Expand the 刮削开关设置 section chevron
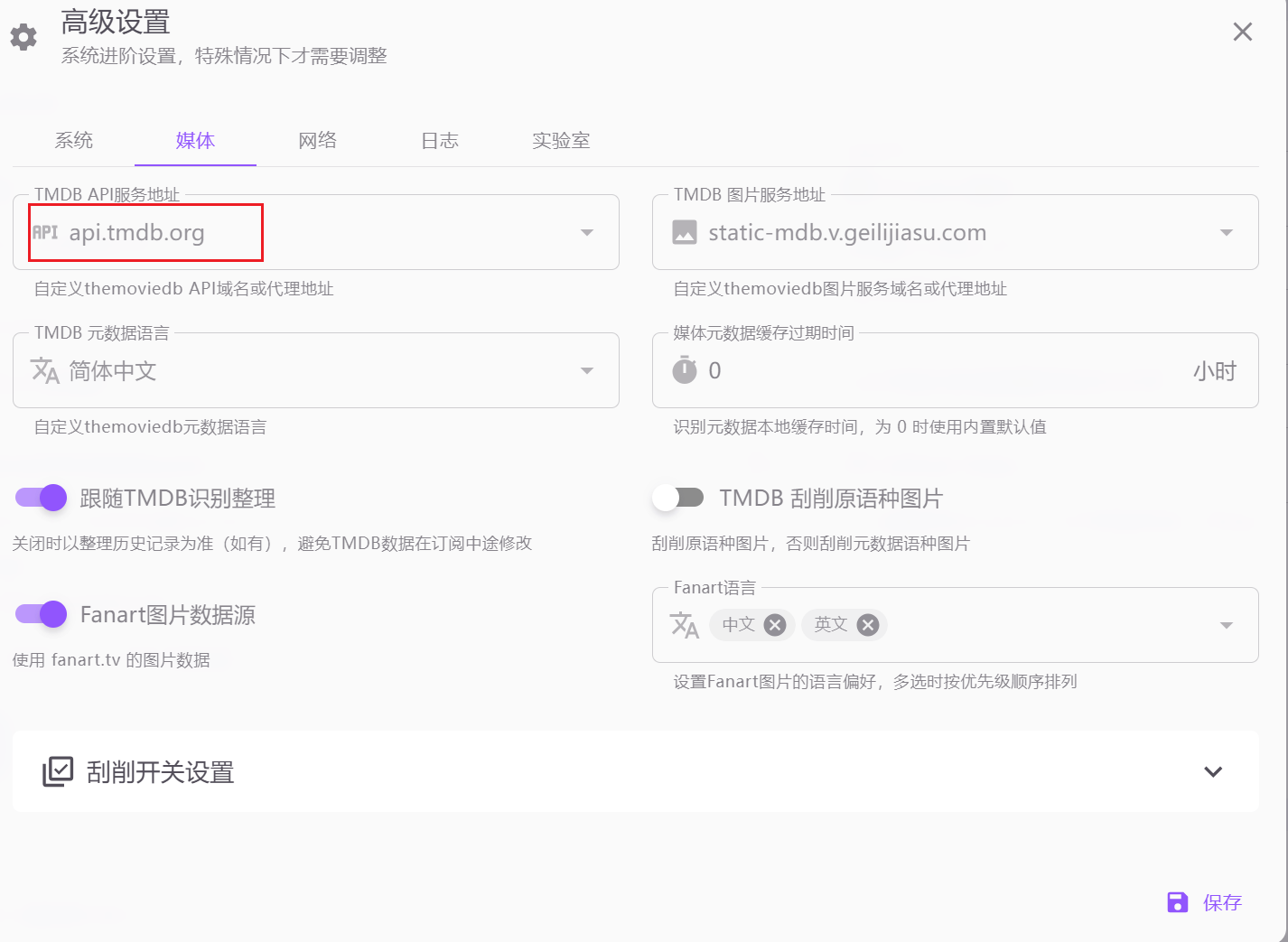 pyautogui.click(x=1213, y=772)
